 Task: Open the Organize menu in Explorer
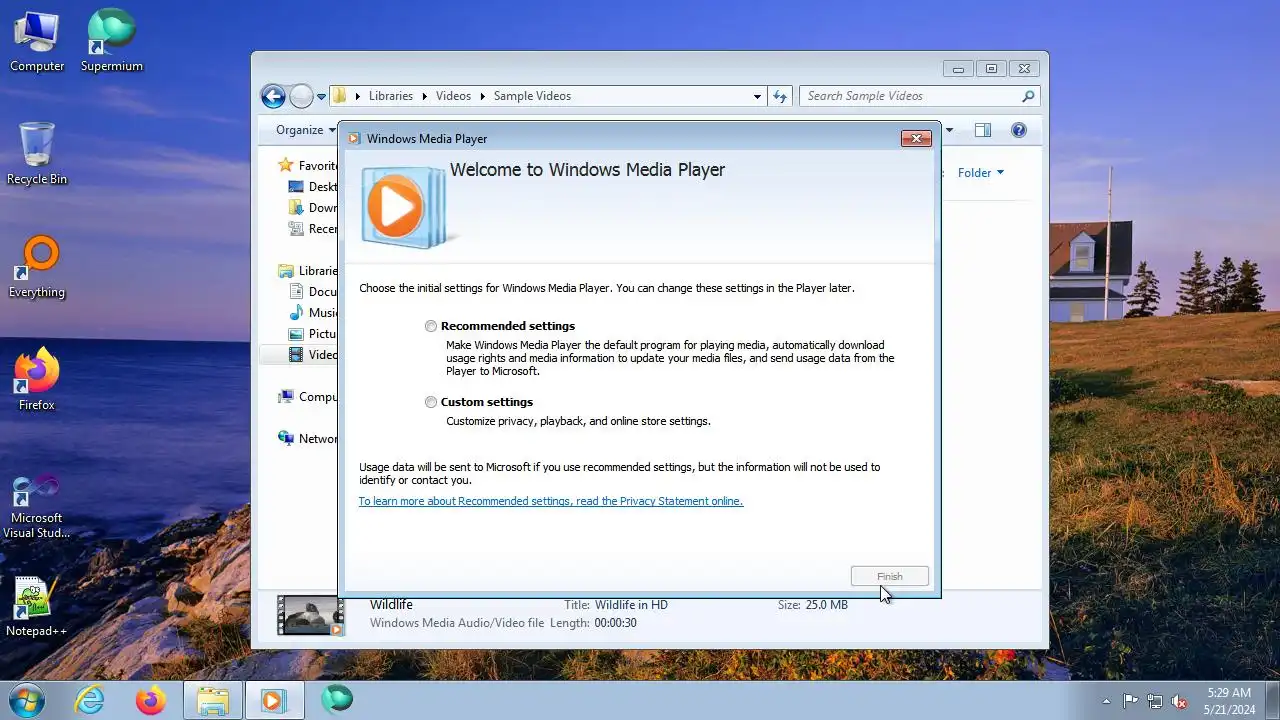point(306,130)
